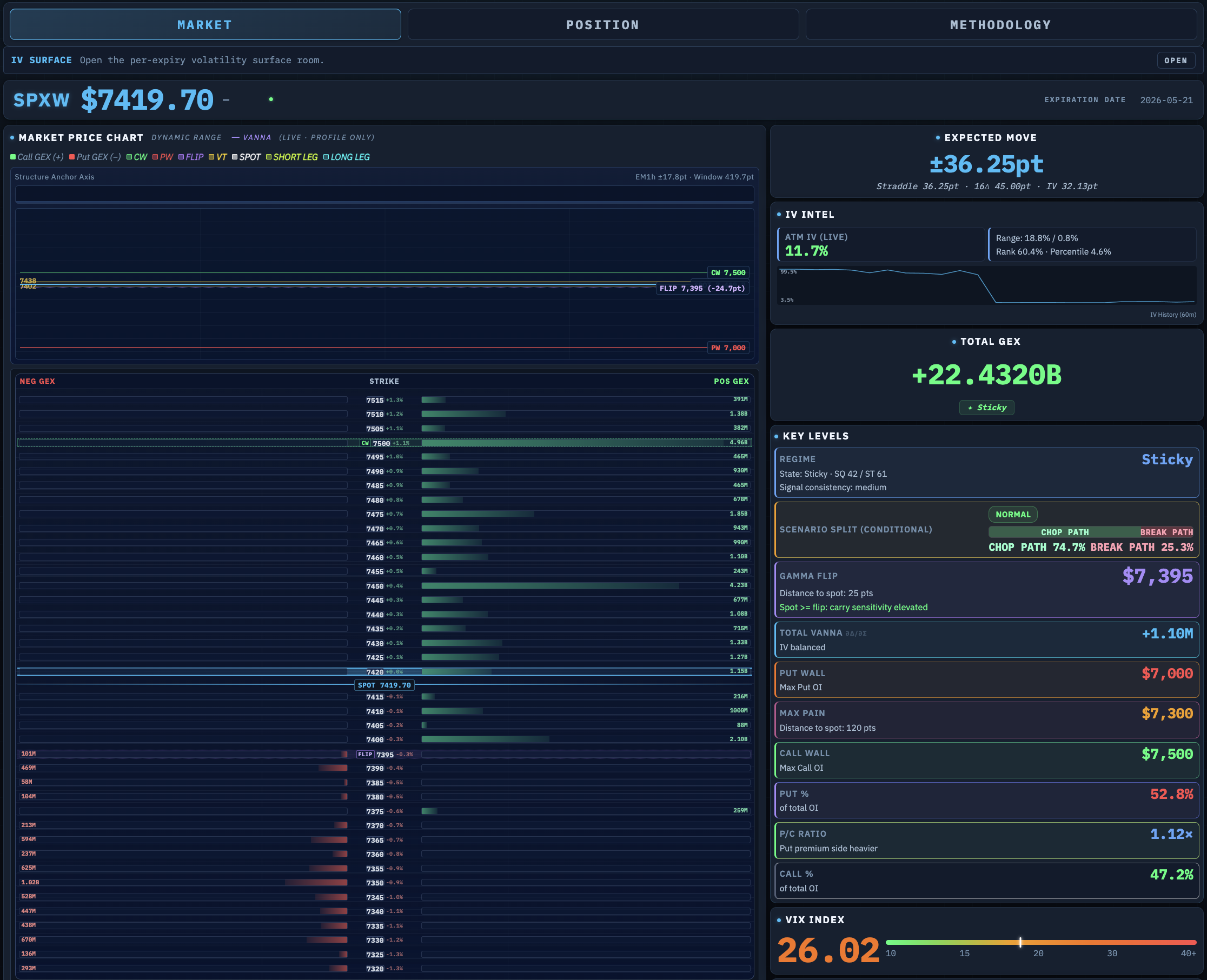
Task: Click the NEG GEX column header
Action: click(37, 382)
